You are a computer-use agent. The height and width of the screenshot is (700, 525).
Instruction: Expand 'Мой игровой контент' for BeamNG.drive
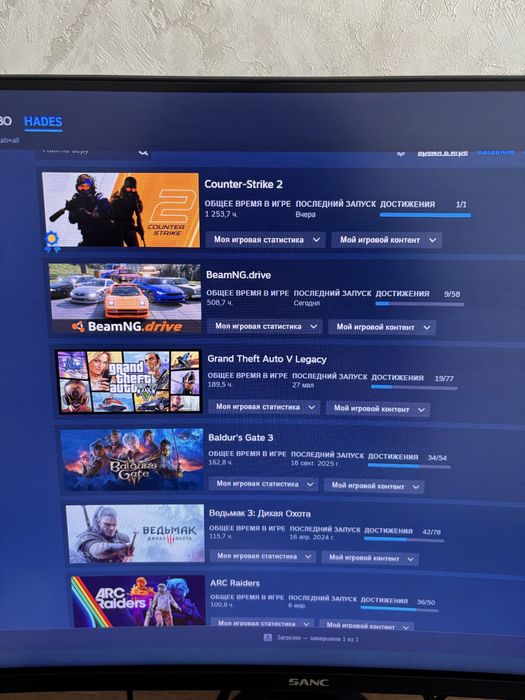pyautogui.click(x=382, y=327)
